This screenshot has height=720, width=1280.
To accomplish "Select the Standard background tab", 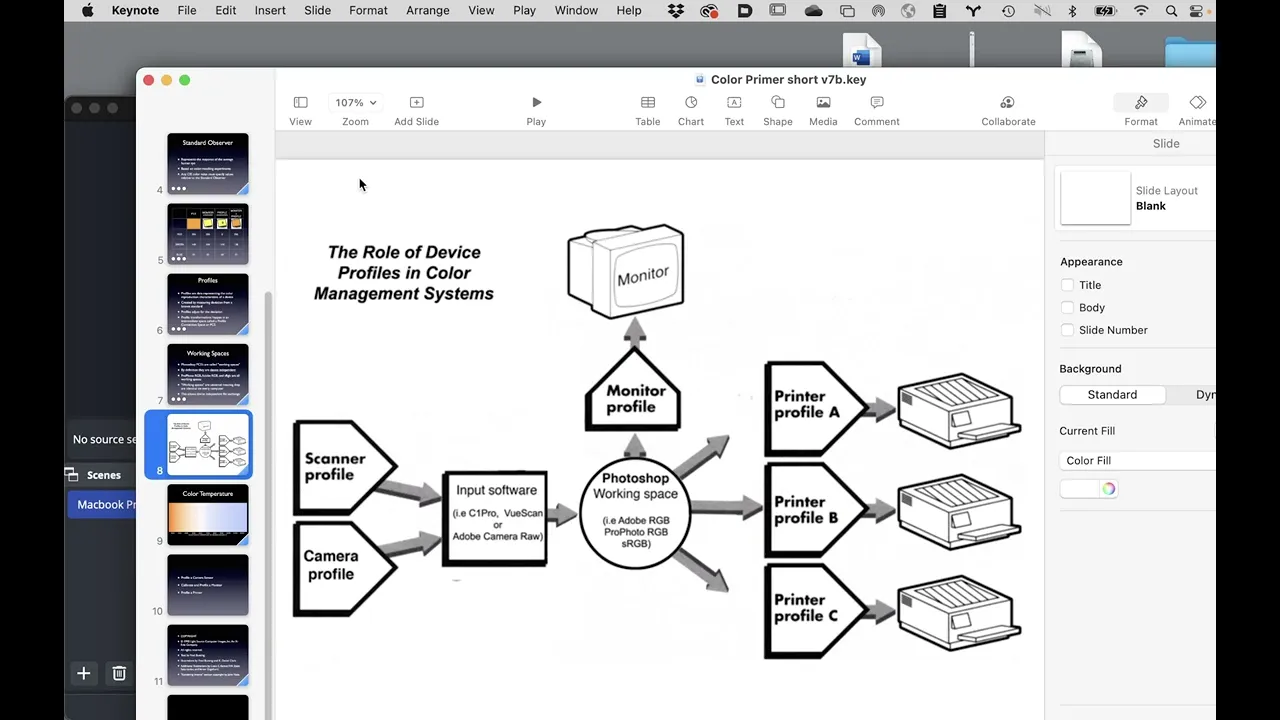I will click(1112, 394).
